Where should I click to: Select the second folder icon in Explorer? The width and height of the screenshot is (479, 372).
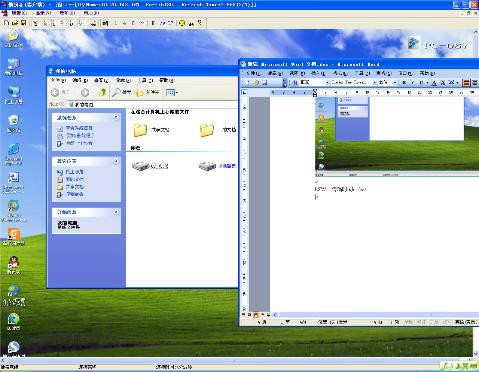click(x=207, y=130)
